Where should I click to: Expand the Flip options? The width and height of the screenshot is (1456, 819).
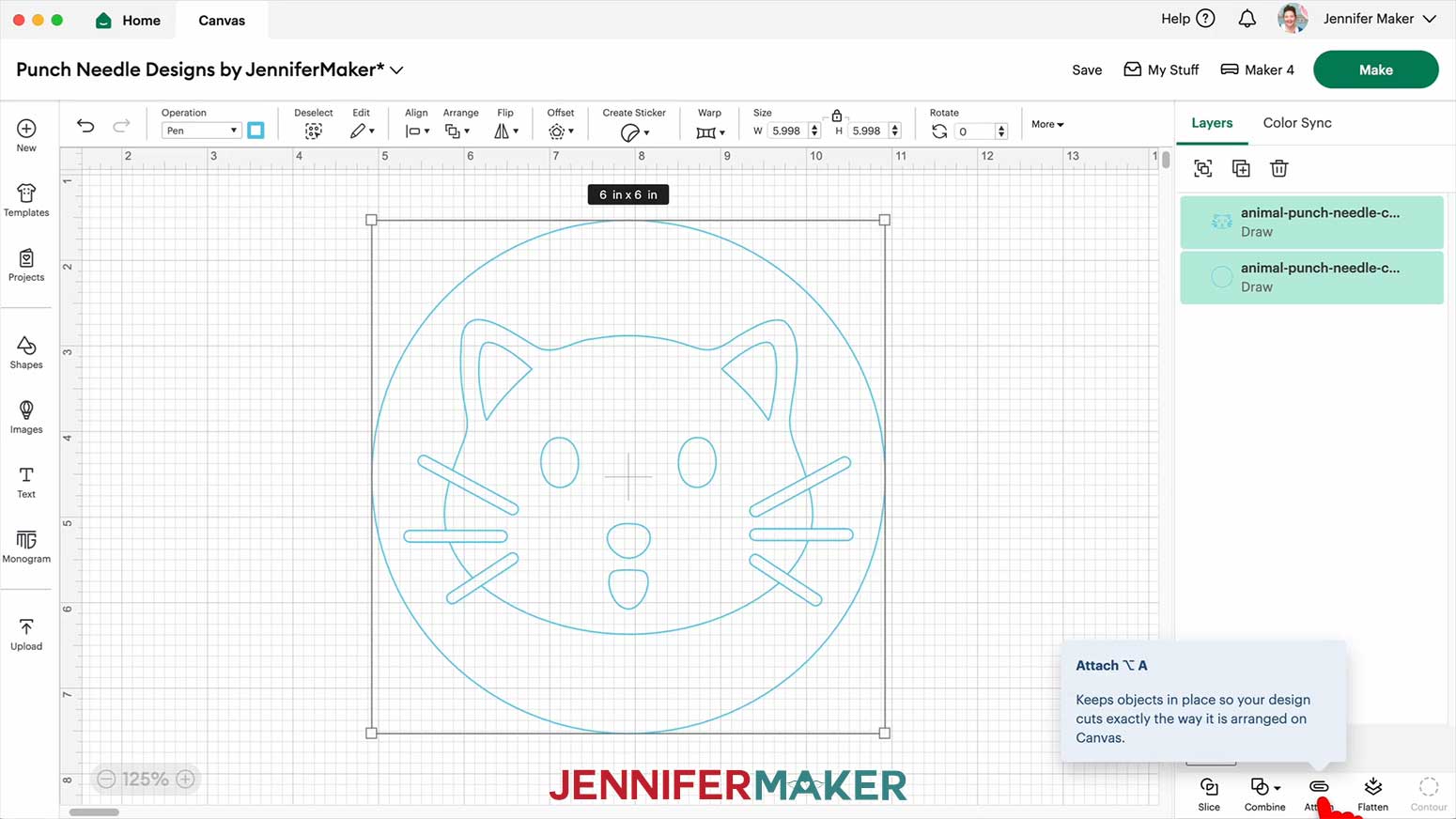[x=506, y=131]
